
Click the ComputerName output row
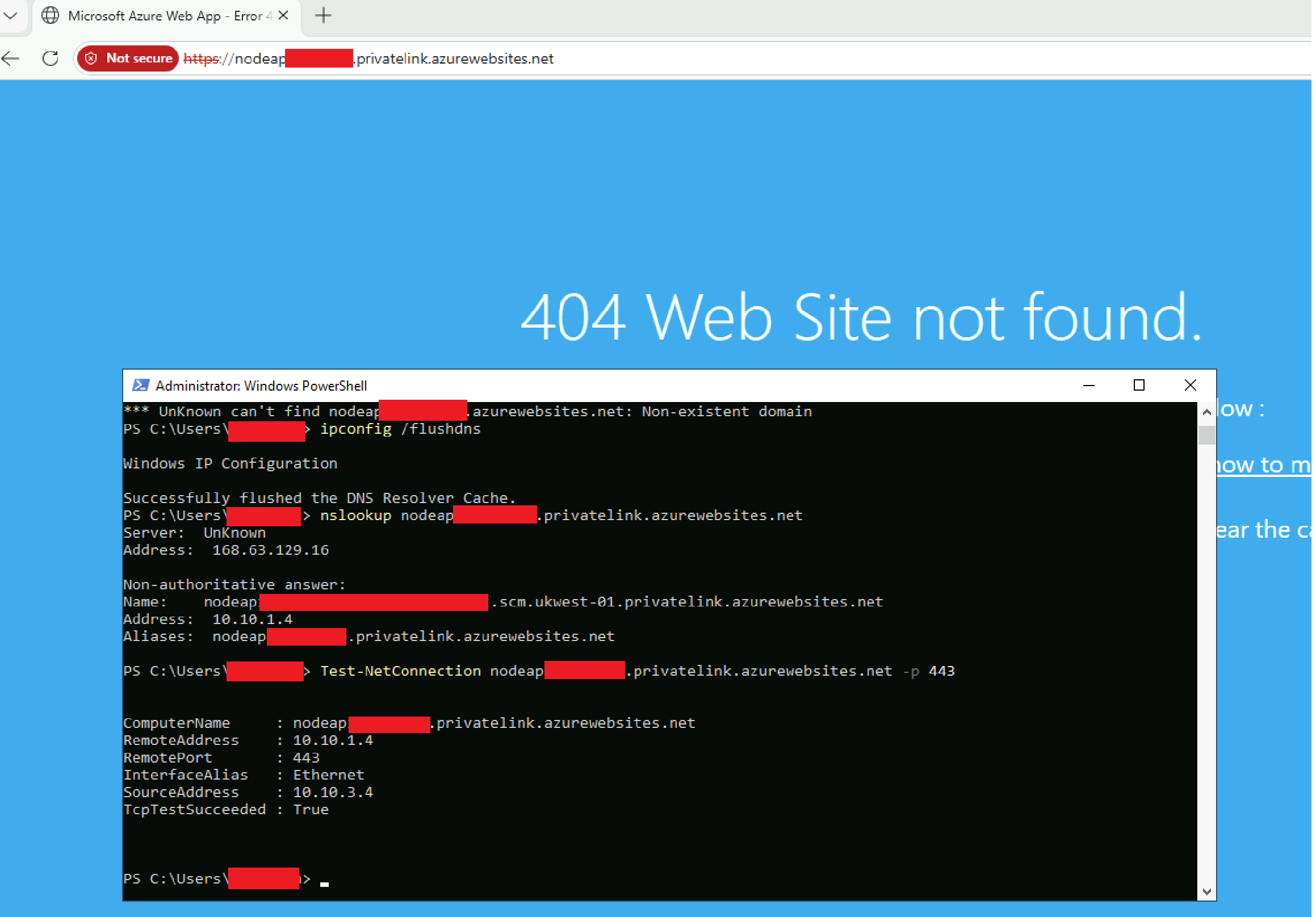coord(410,725)
